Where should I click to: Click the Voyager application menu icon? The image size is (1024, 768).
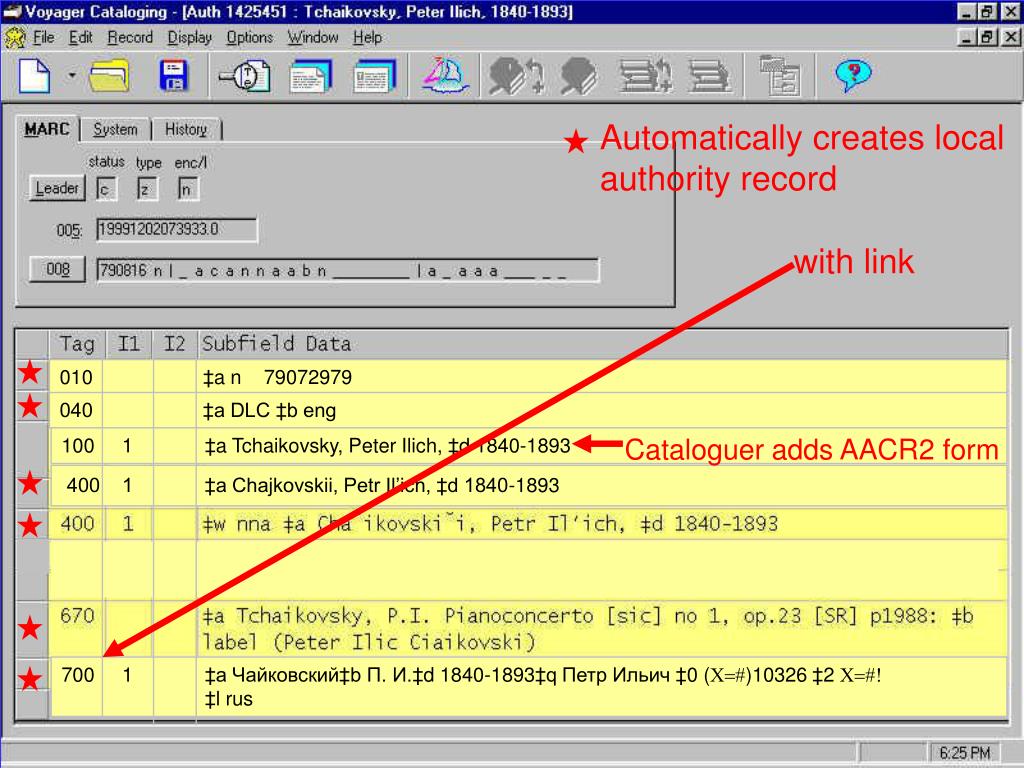tap(15, 38)
